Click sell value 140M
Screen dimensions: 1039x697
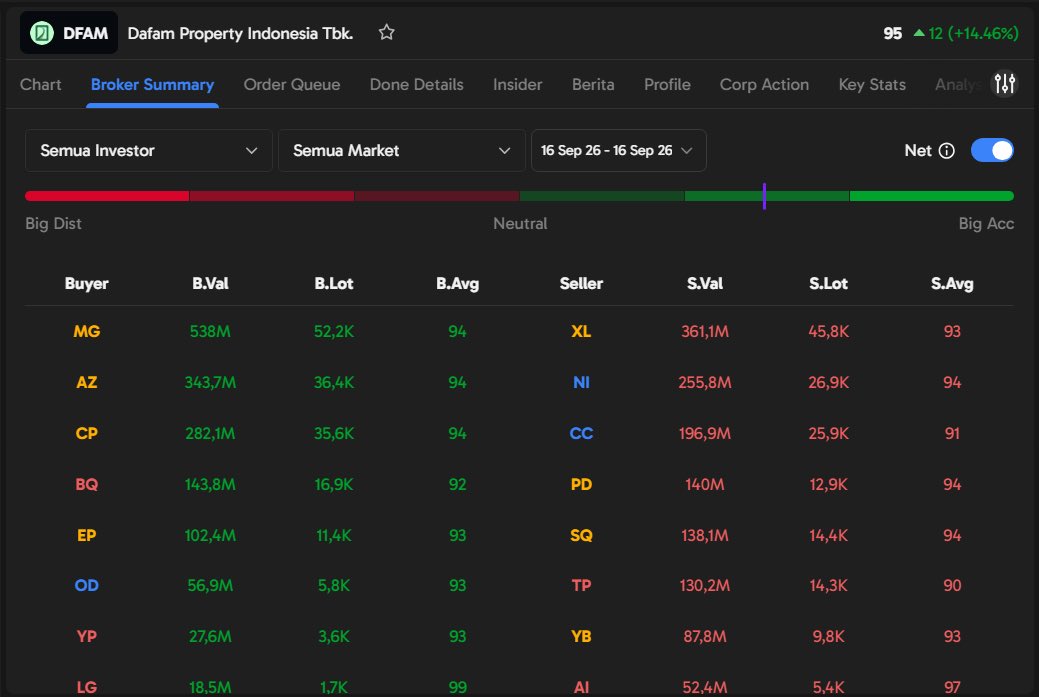click(x=705, y=484)
